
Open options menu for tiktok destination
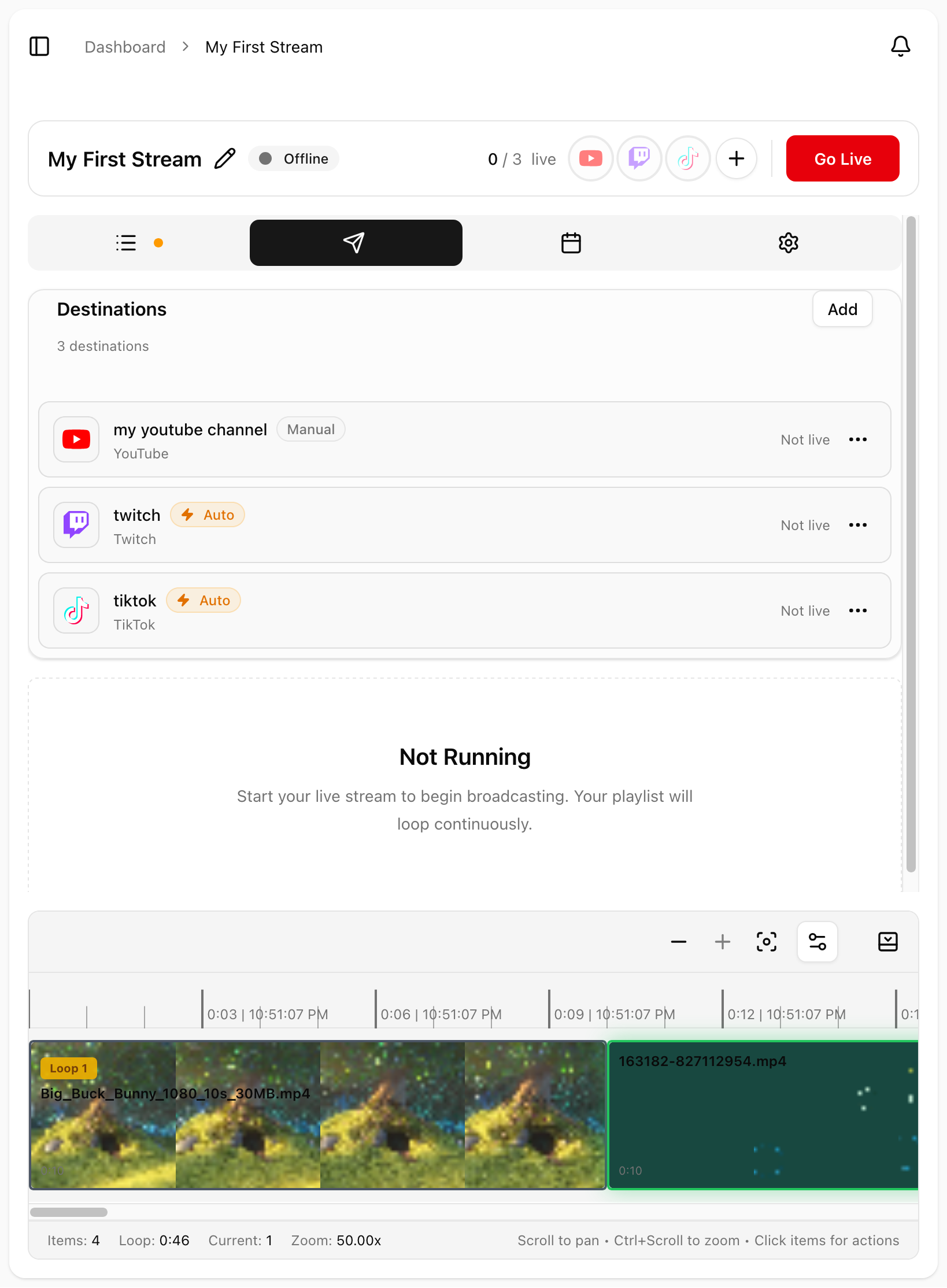(x=857, y=610)
